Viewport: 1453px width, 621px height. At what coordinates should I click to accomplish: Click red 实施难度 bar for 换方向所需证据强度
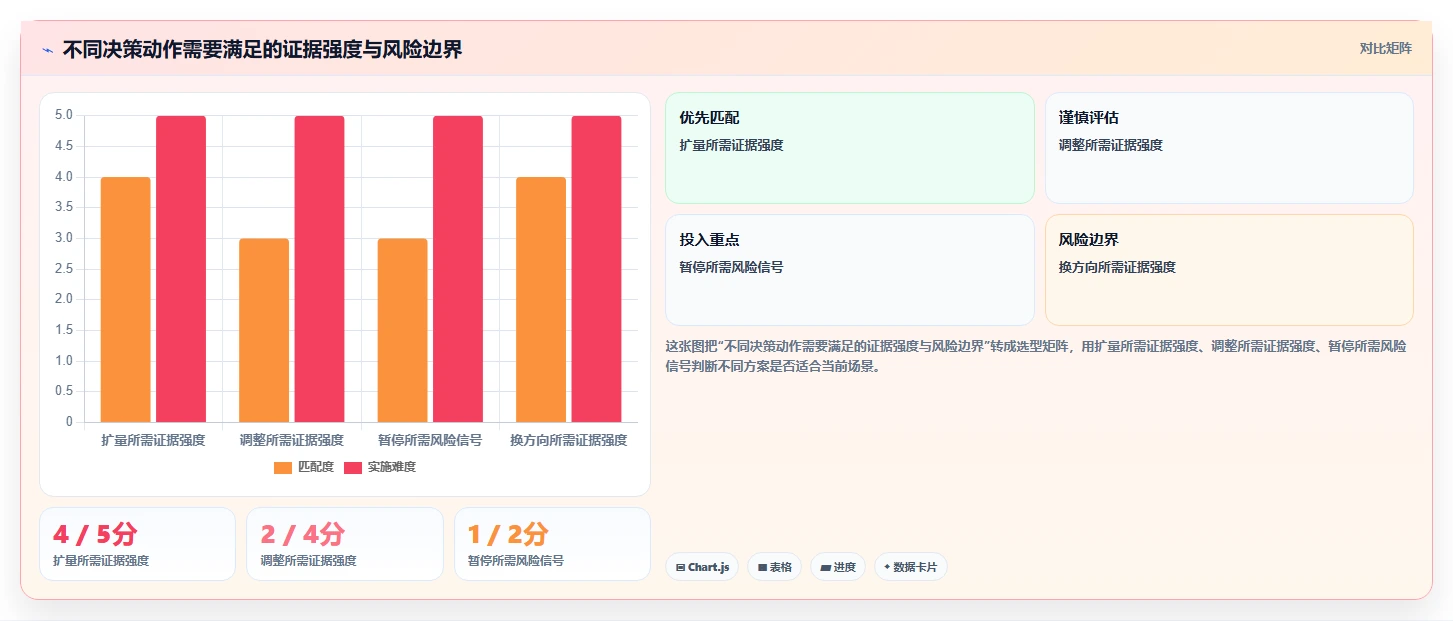(x=596, y=269)
